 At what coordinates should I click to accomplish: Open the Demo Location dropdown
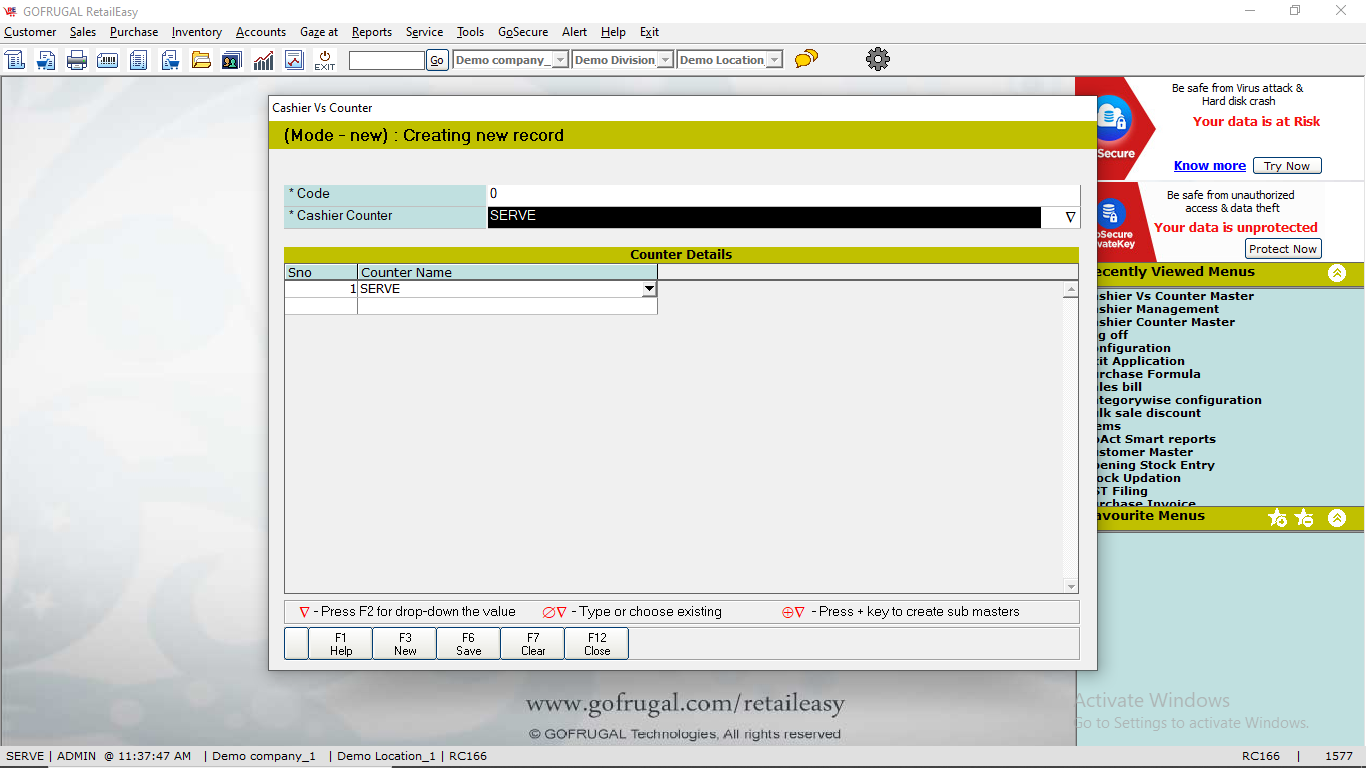pyautogui.click(x=774, y=60)
